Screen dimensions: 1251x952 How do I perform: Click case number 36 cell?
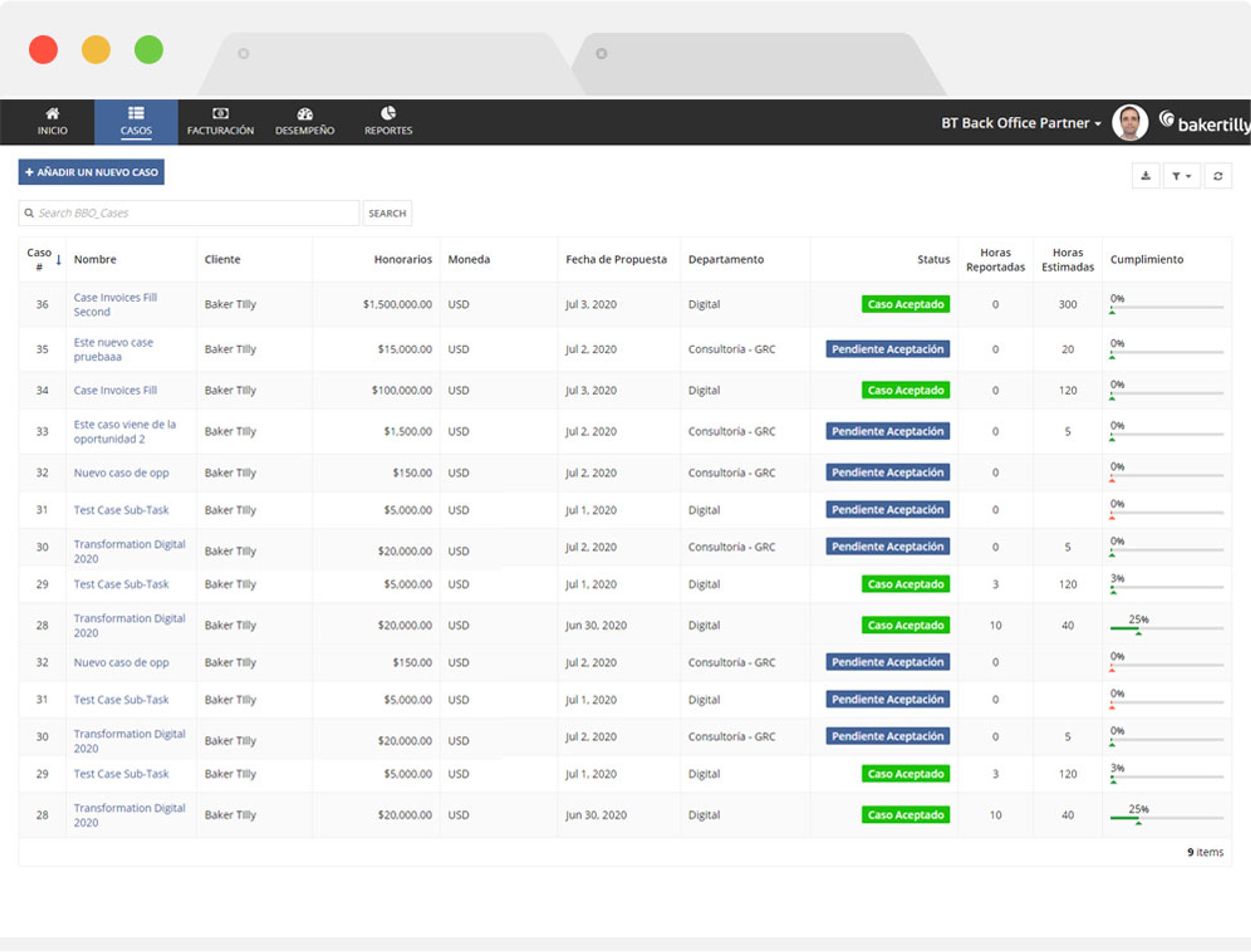(x=42, y=304)
